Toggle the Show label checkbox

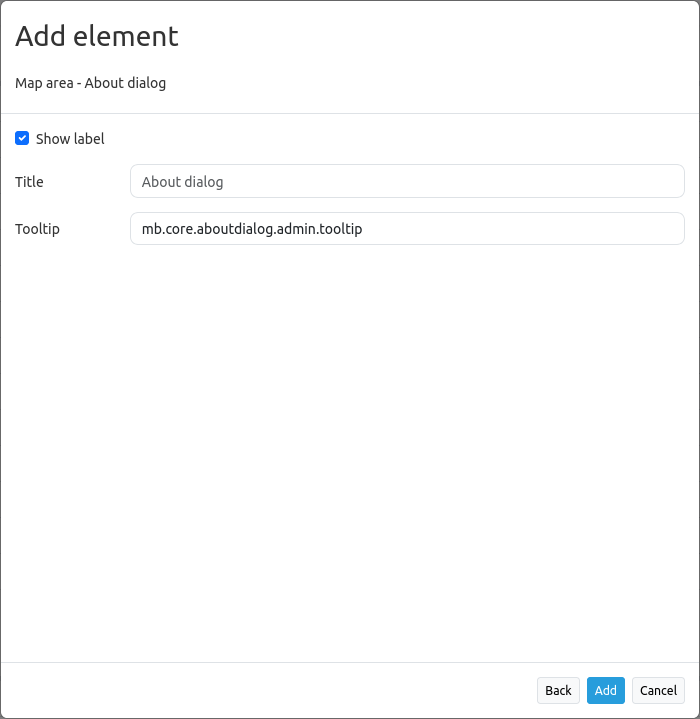[x=22, y=138]
